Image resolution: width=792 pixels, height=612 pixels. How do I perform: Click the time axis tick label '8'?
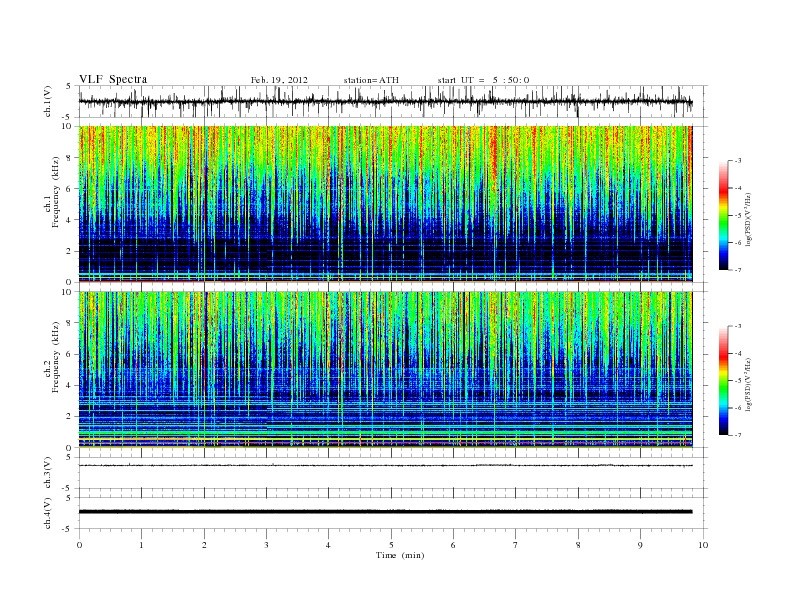point(578,545)
